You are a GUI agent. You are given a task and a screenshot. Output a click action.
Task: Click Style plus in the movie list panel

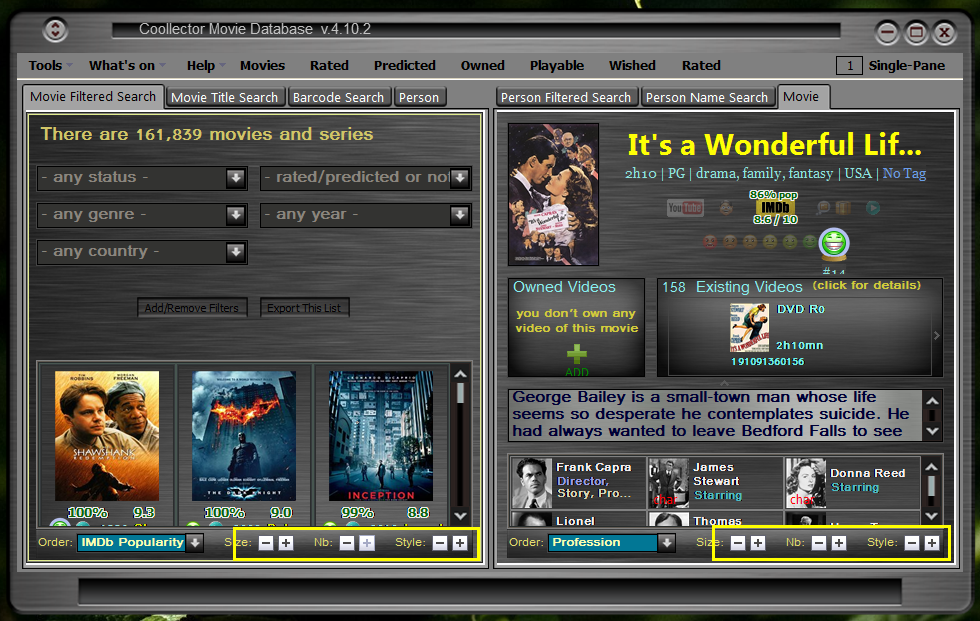(460, 543)
